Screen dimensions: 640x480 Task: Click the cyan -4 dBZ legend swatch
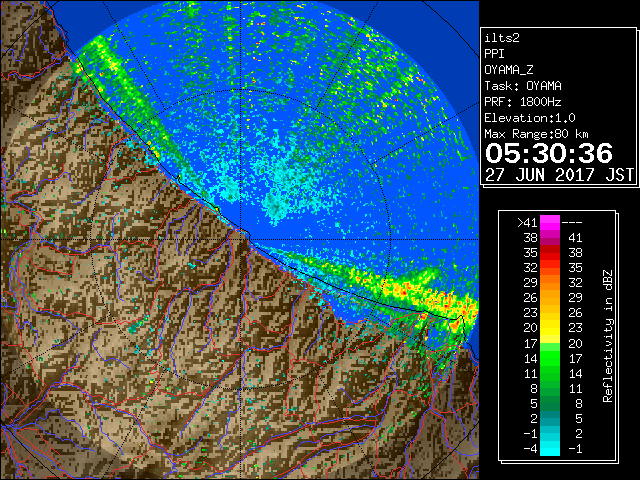tap(550, 448)
